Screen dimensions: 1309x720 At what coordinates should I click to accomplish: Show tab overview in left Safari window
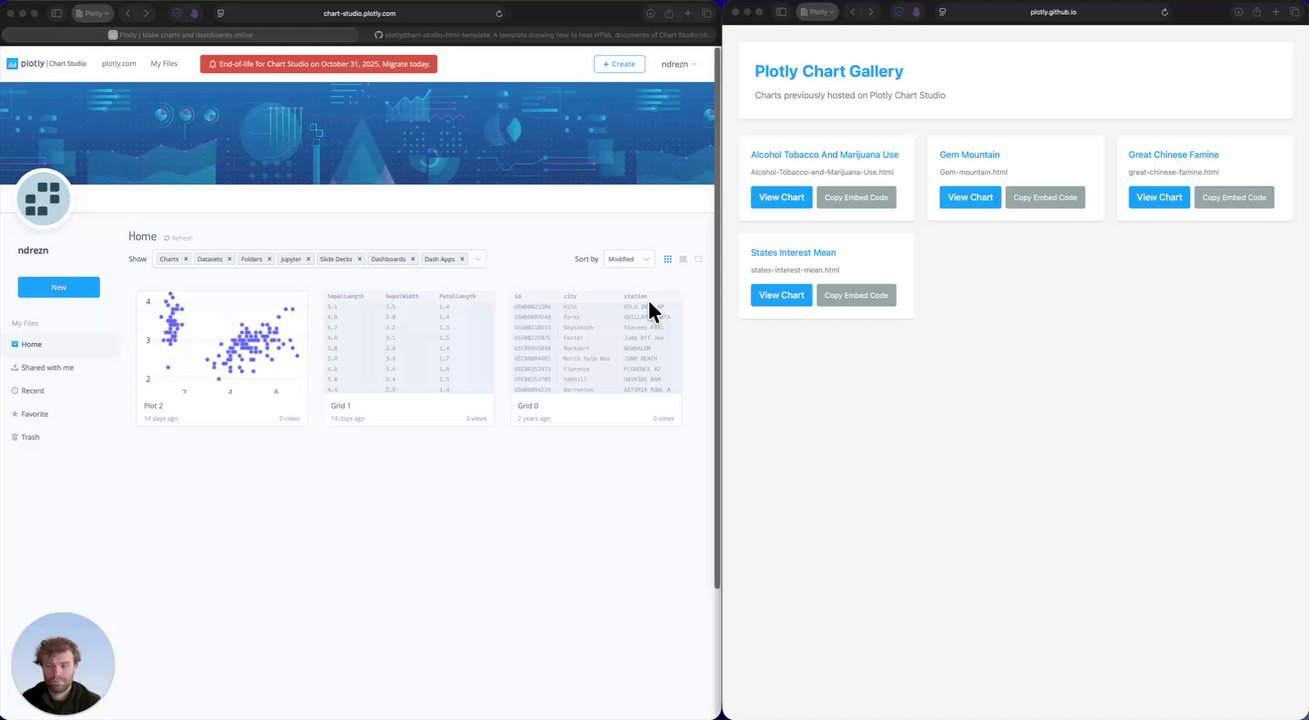pos(706,13)
